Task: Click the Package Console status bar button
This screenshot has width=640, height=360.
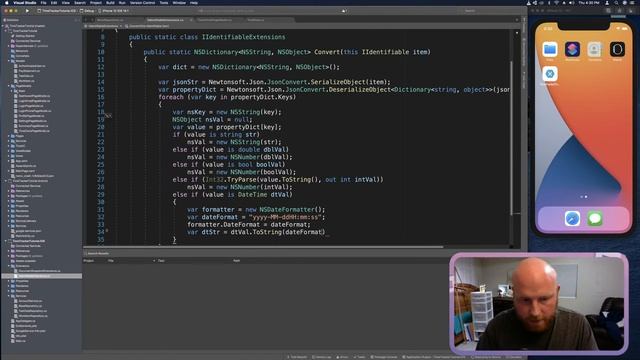Action: pyautogui.click(x=384, y=357)
